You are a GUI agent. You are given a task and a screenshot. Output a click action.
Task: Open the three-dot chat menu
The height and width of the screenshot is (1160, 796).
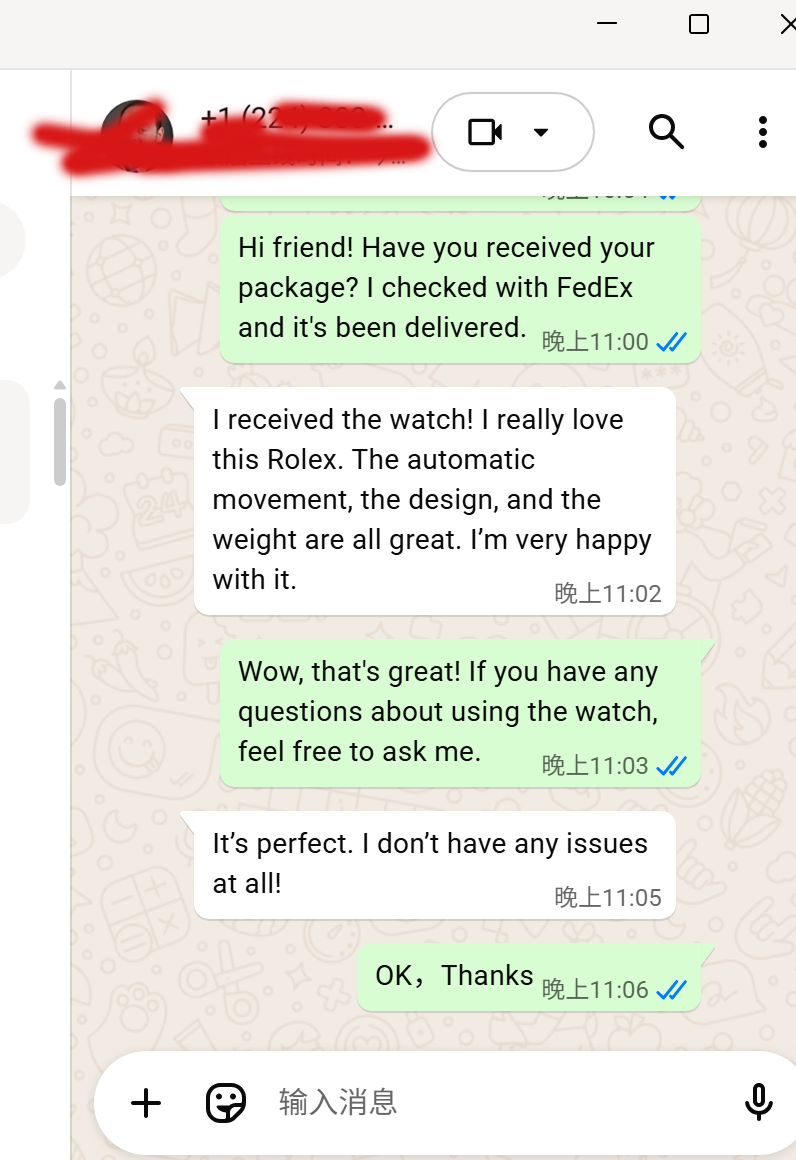pos(763,132)
